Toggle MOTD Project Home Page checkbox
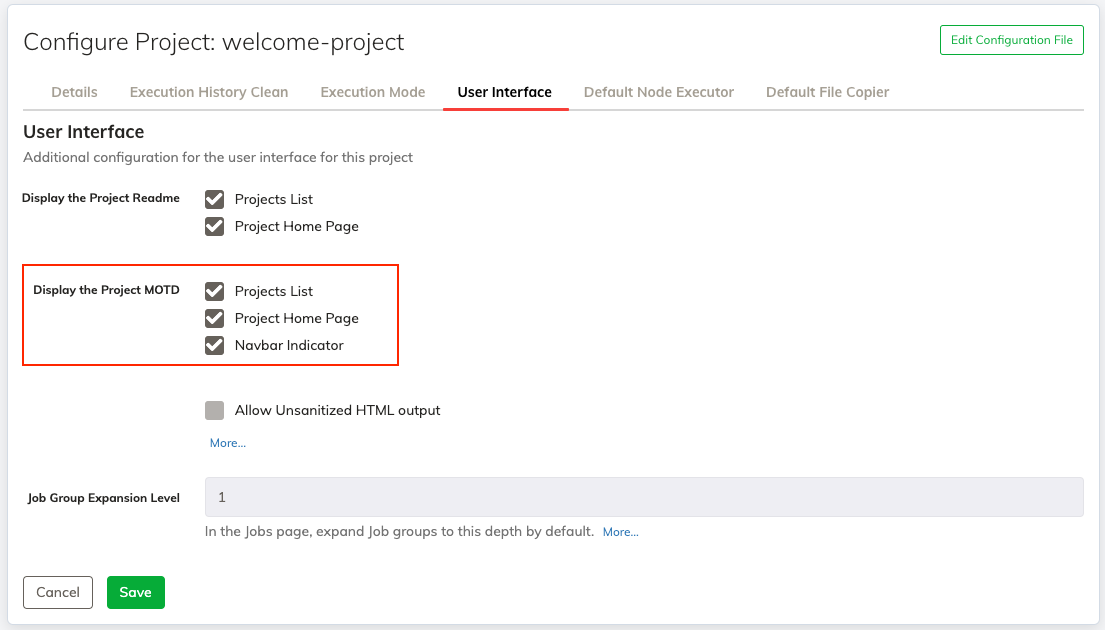This screenshot has height=630, width=1105. pos(214,319)
